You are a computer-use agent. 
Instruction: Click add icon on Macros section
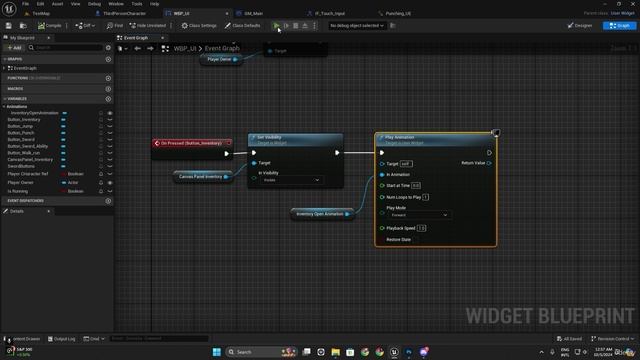(x=108, y=89)
